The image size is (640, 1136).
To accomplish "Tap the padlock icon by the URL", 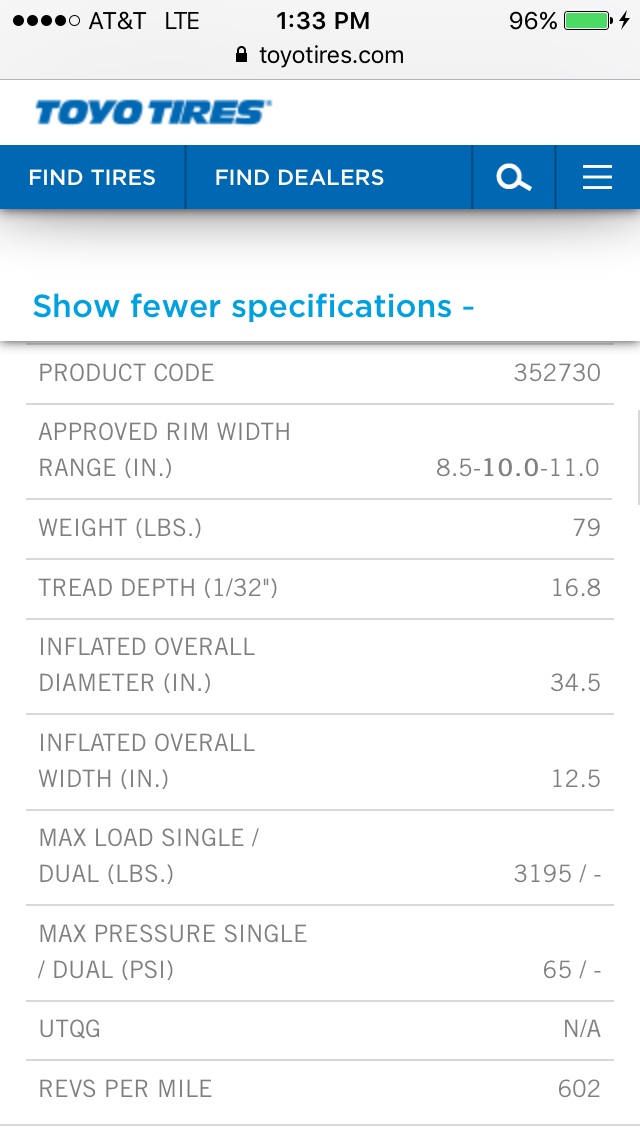I will point(242,55).
